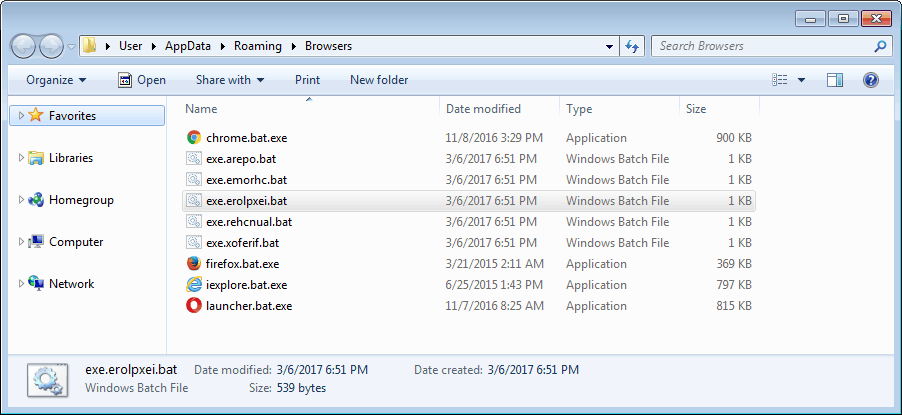This screenshot has height=415, width=902.
Task: Open the Organize dropdown menu
Action: coord(56,80)
